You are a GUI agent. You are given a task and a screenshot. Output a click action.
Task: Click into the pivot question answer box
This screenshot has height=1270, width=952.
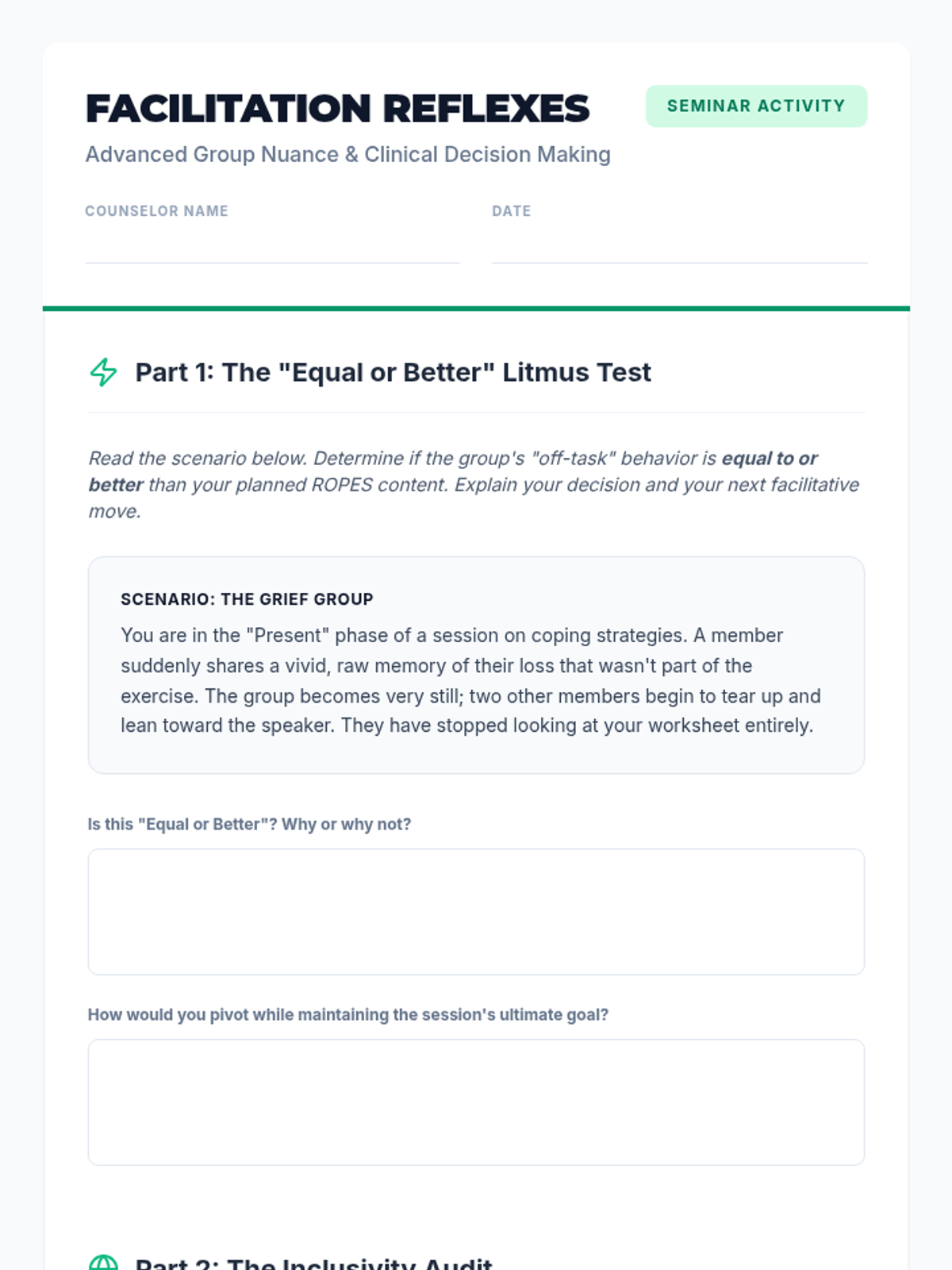tap(476, 1102)
